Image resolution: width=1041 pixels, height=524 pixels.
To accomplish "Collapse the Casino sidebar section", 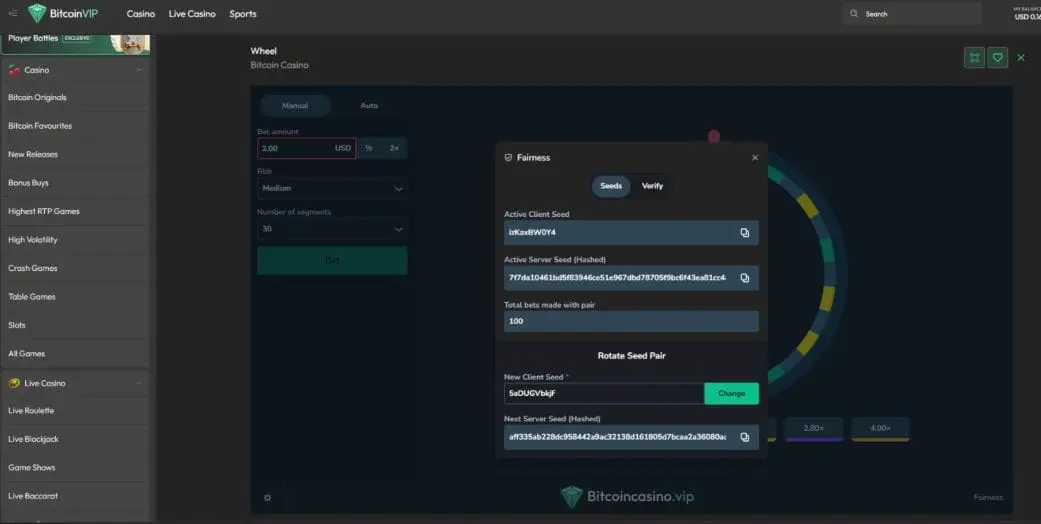I will point(139,70).
